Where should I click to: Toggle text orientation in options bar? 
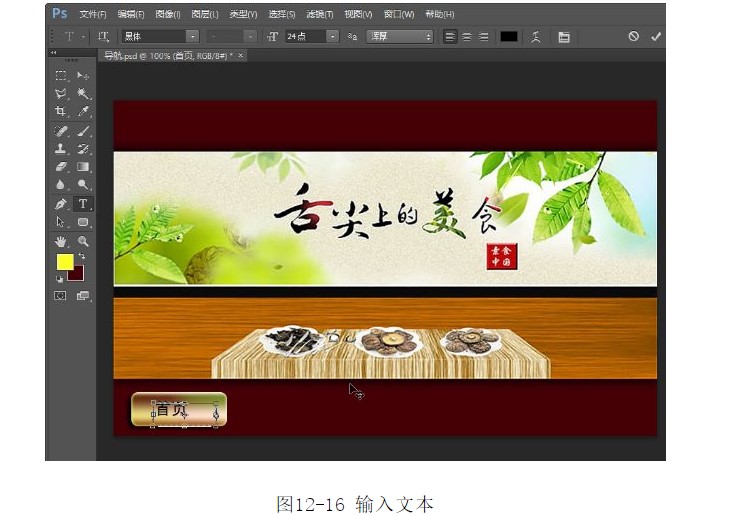coord(102,36)
